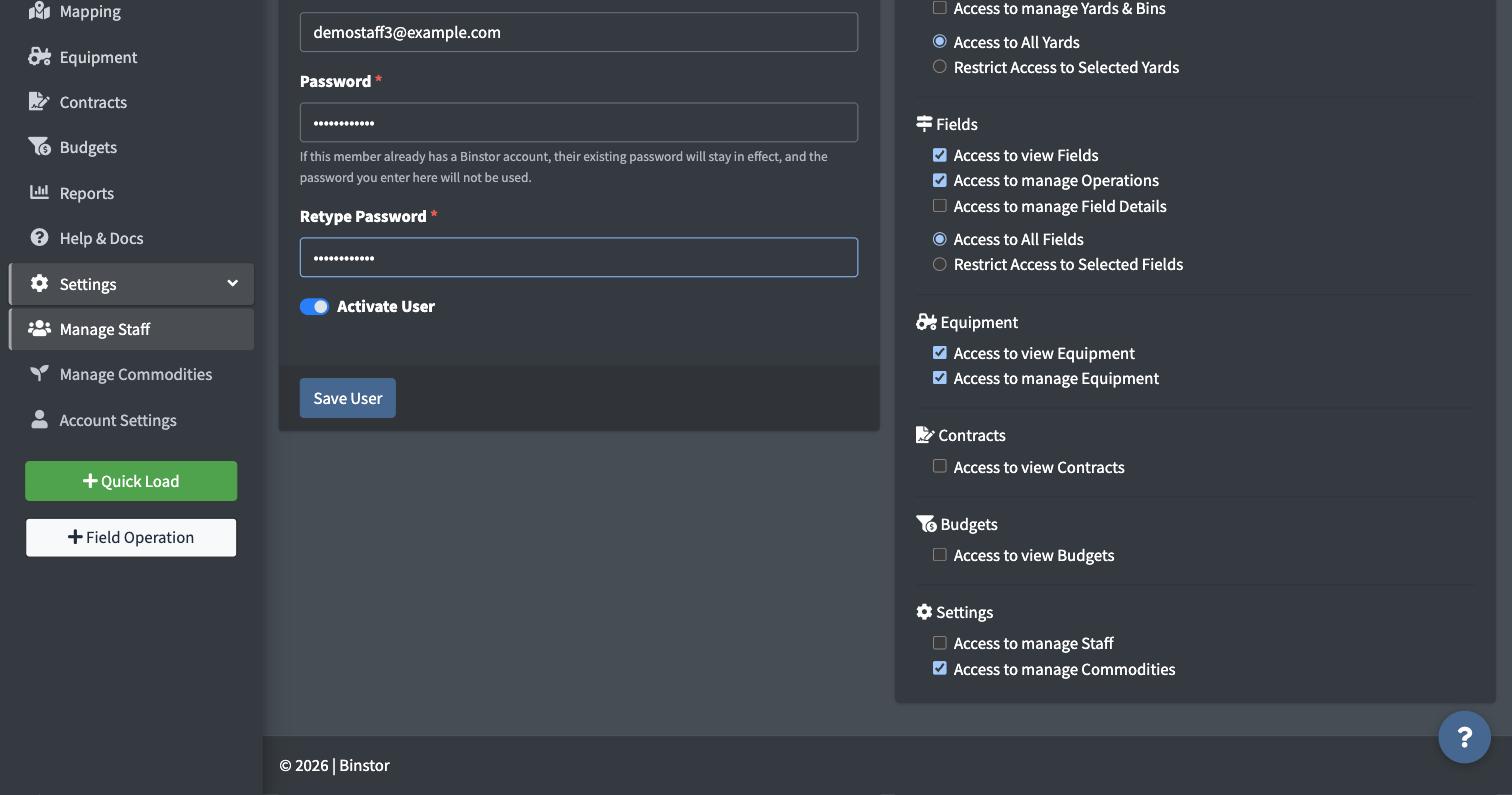Go to Equipment page in sidebar

(130, 57)
